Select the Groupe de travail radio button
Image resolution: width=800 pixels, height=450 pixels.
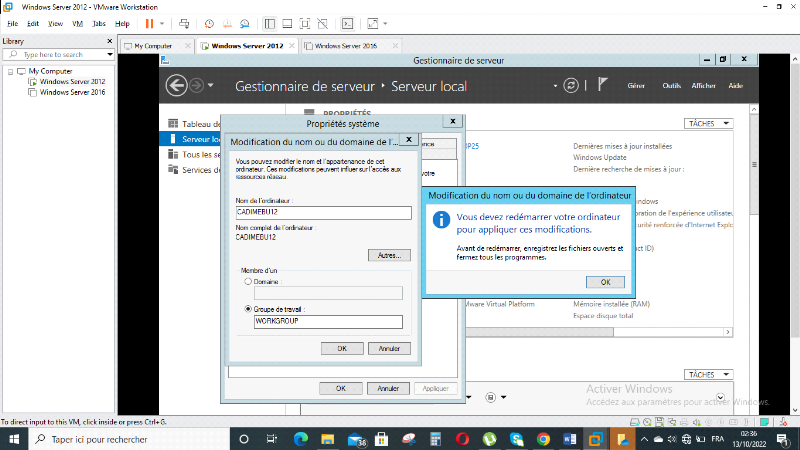(x=248, y=309)
